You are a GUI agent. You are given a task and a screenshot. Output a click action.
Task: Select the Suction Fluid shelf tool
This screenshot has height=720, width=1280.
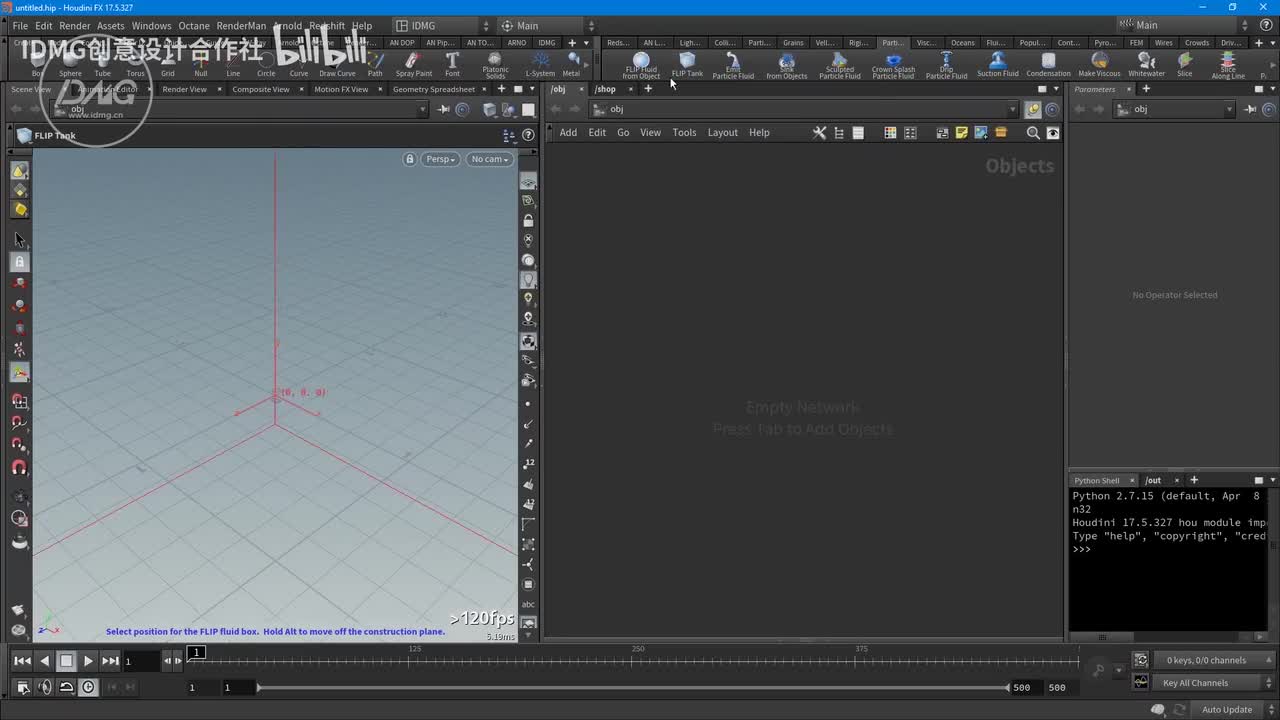997,65
